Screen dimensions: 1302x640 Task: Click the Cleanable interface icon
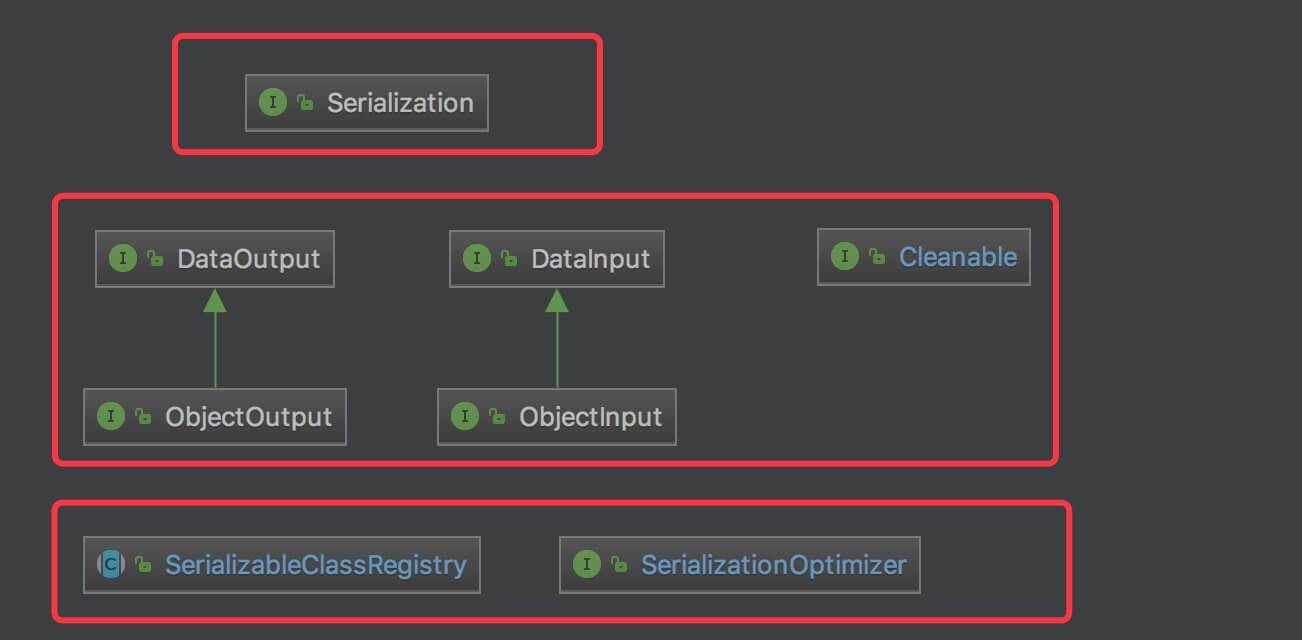[x=844, y=257]
